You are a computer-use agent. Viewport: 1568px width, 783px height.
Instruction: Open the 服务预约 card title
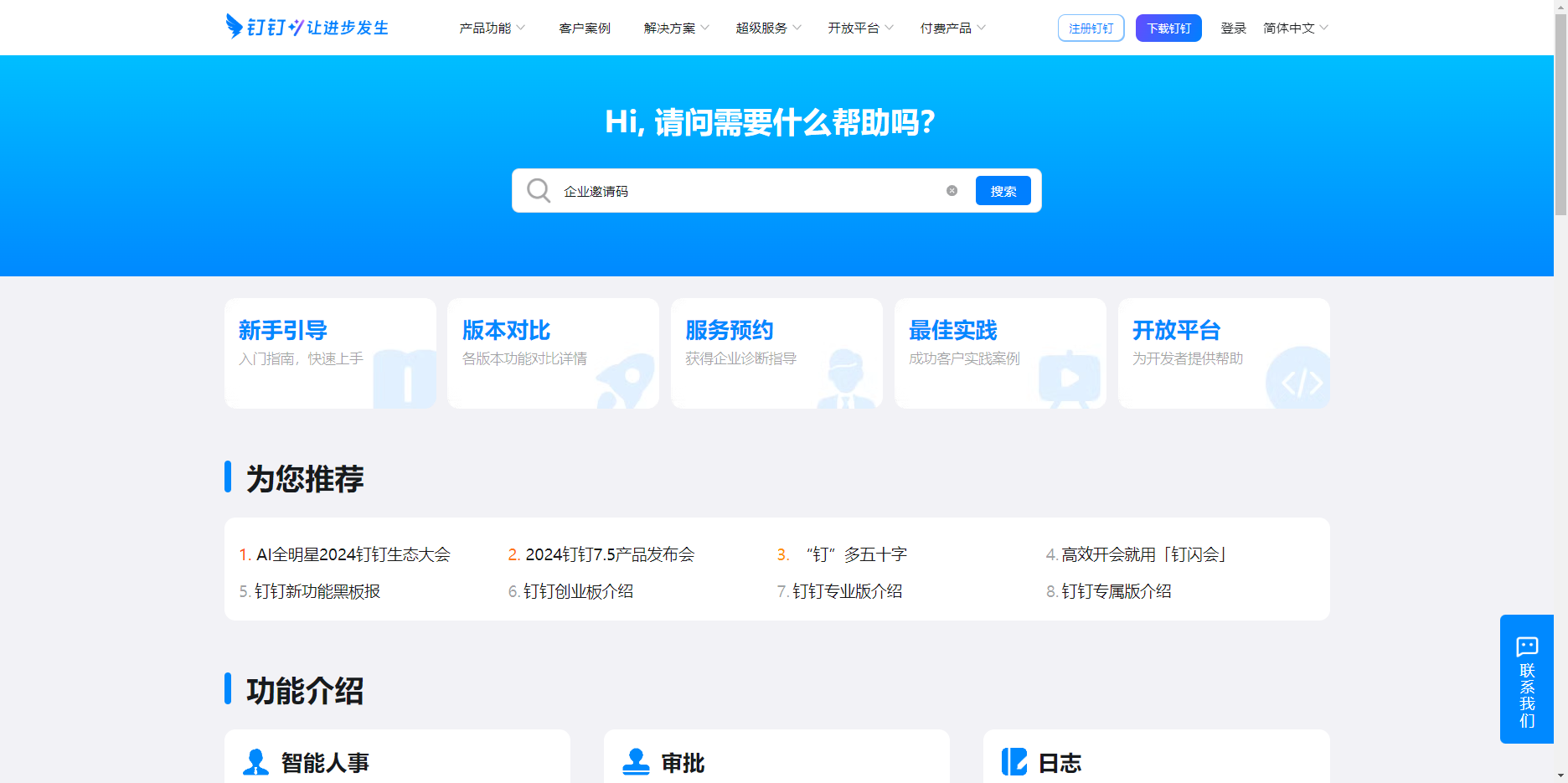(x=729, y=330)
